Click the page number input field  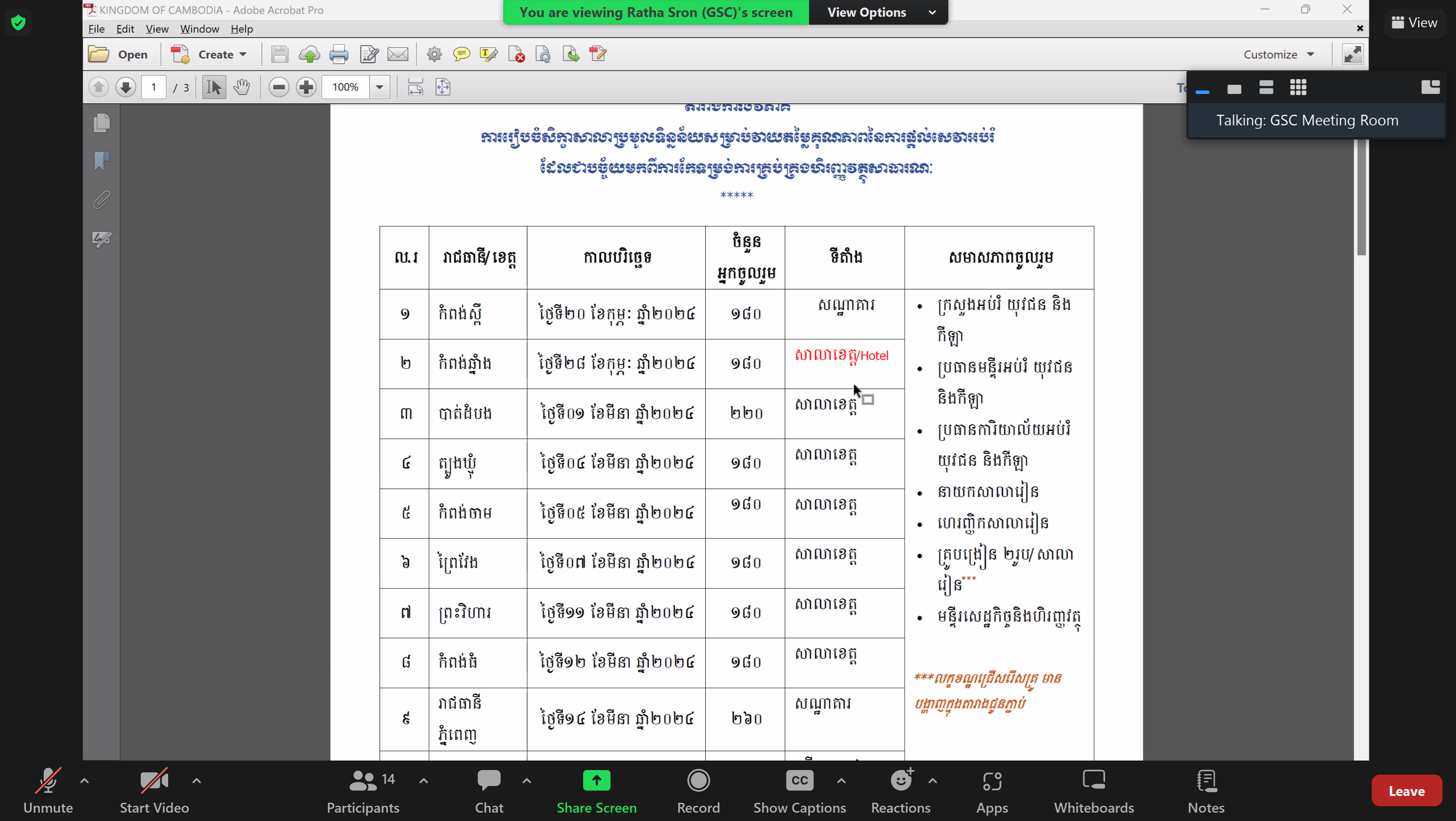pyautogui.click(x=153, y=87)
